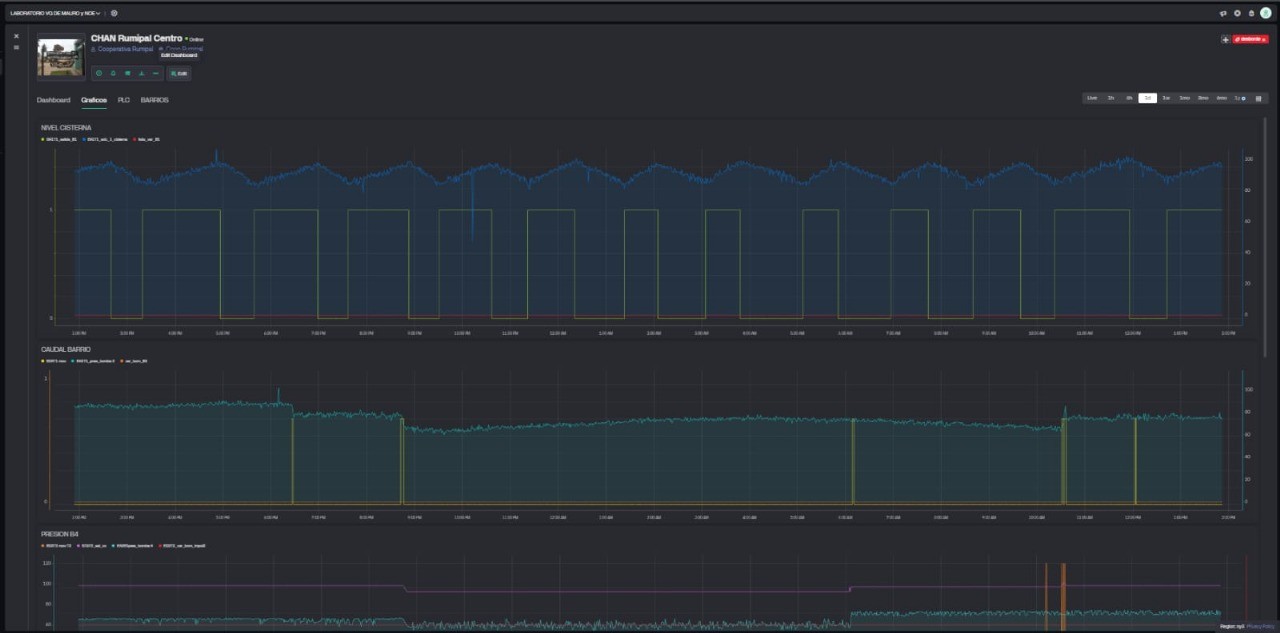The height and width of the screenshot is (633, 1280).
Task: Click the more options dash icon in the device toolbar
Action: click(x=156, y=73)
